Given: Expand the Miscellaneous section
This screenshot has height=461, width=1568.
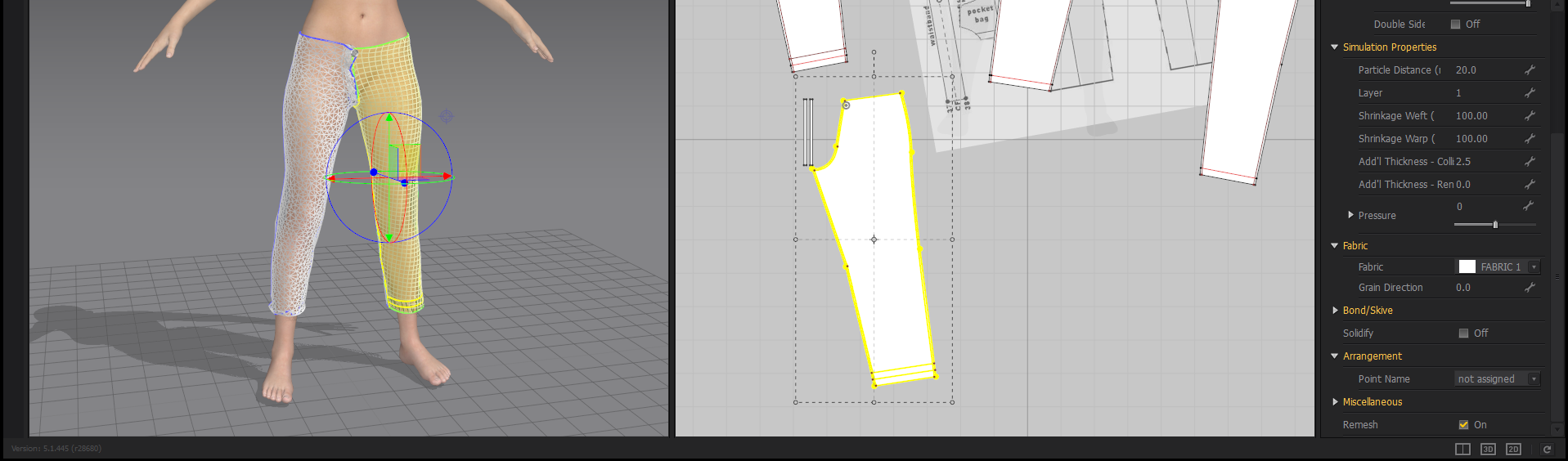Looking at the screenshot, I should [1335, 402].
